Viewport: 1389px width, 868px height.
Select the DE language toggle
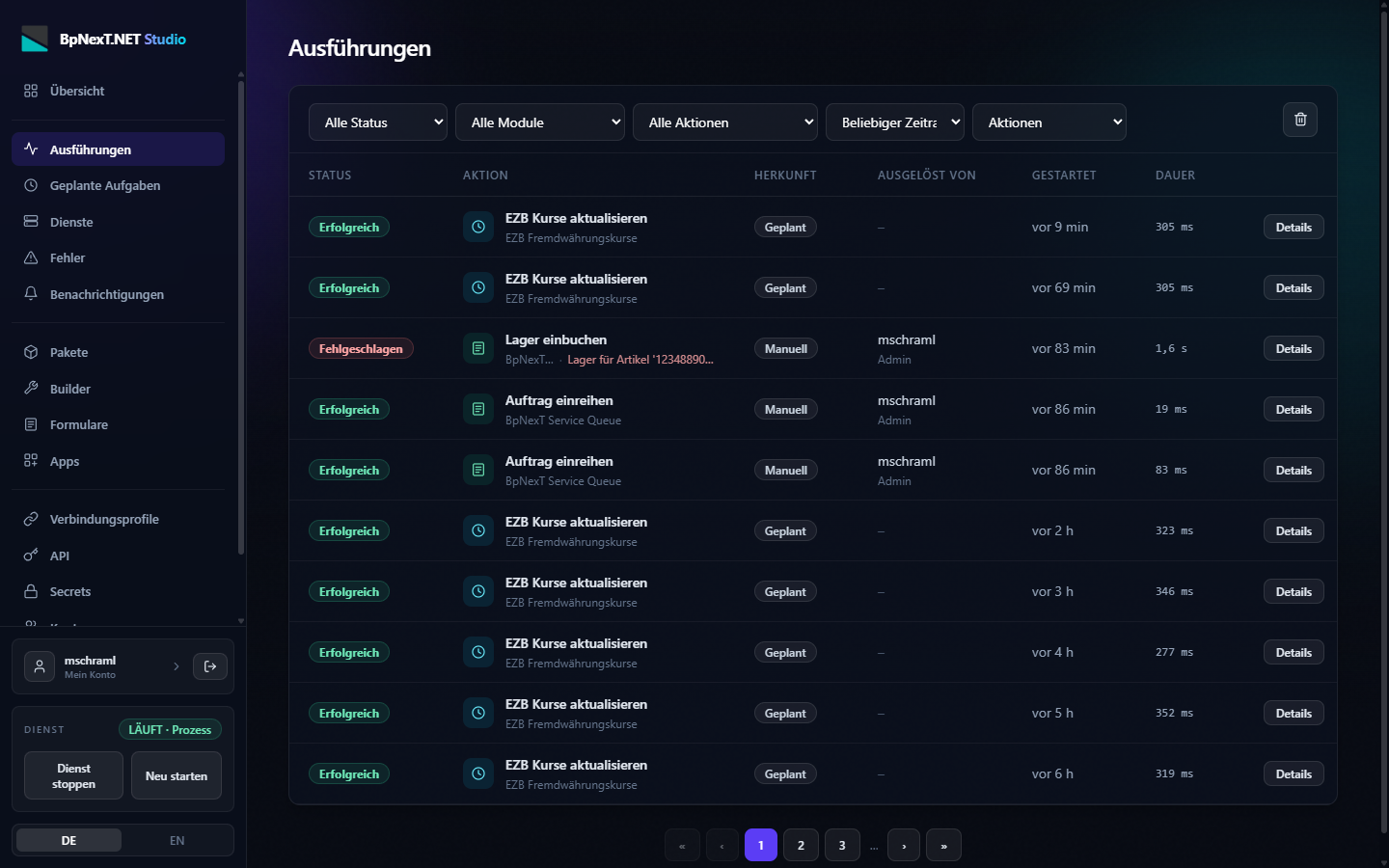click(68, 840)
